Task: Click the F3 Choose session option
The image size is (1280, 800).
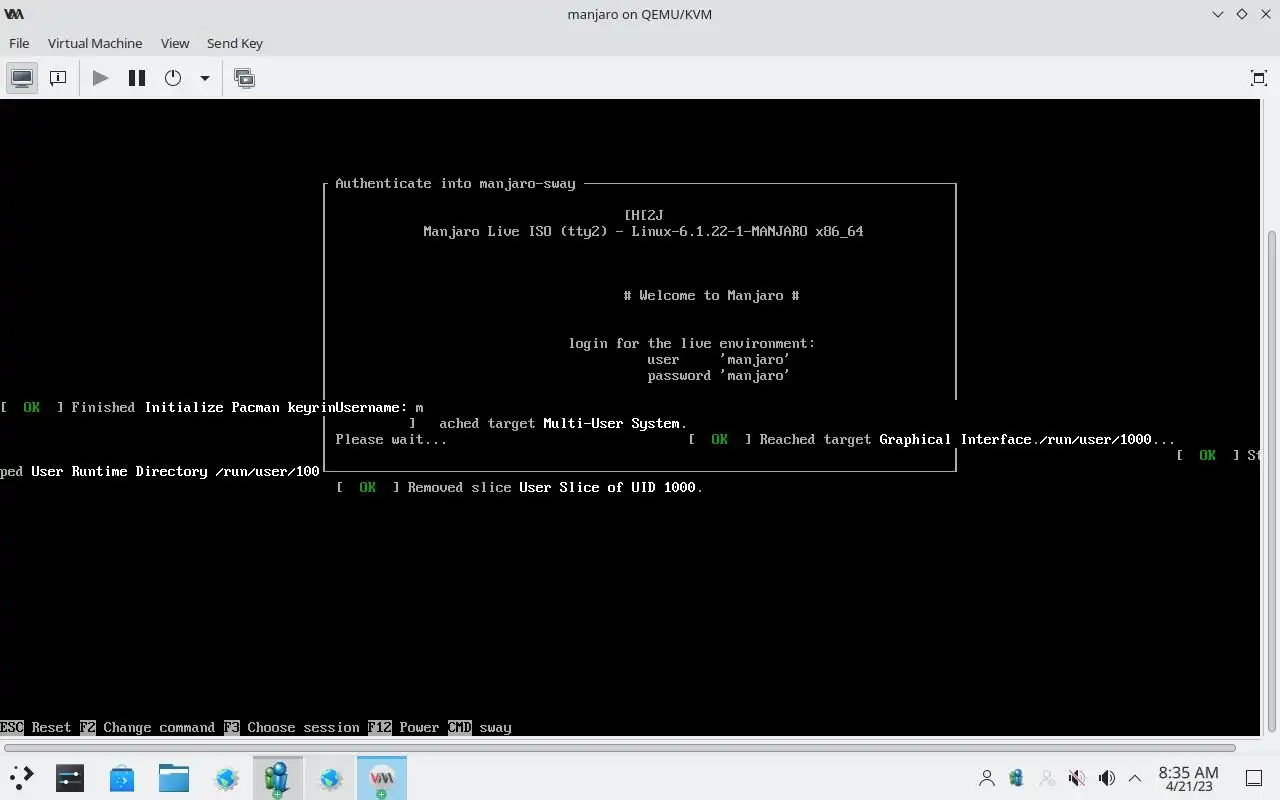Action: coord(292,727)
